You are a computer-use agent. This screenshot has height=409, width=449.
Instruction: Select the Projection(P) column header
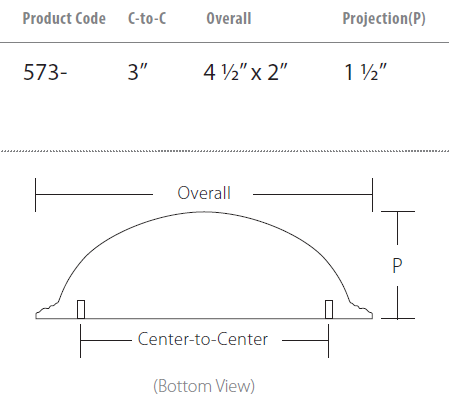click(x=384, y=19)
